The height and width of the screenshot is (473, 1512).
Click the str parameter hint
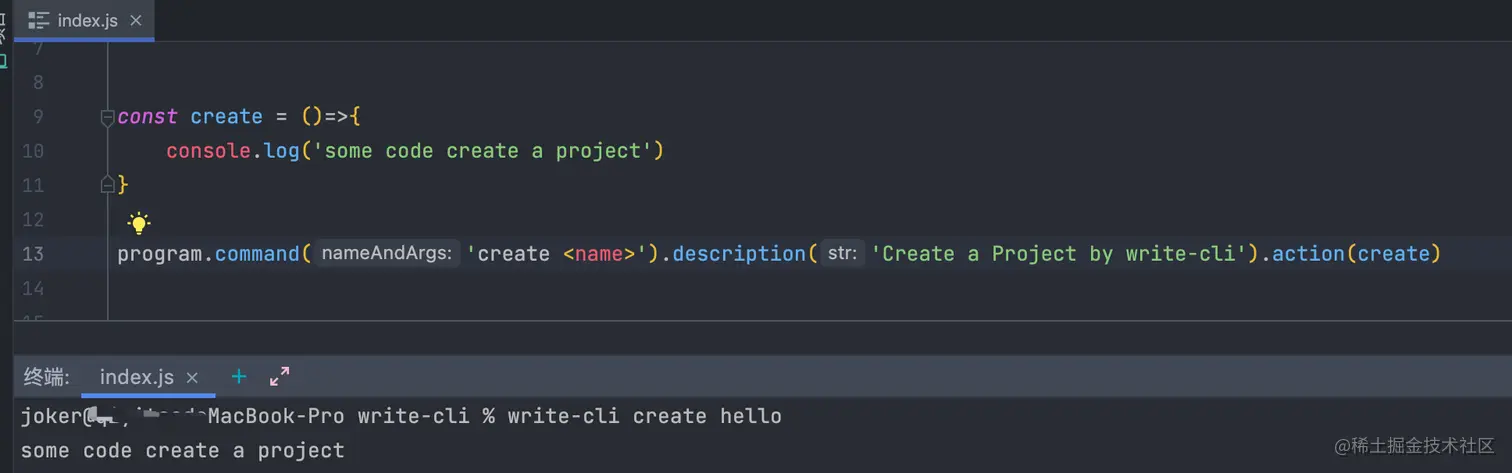click(842, 254)
